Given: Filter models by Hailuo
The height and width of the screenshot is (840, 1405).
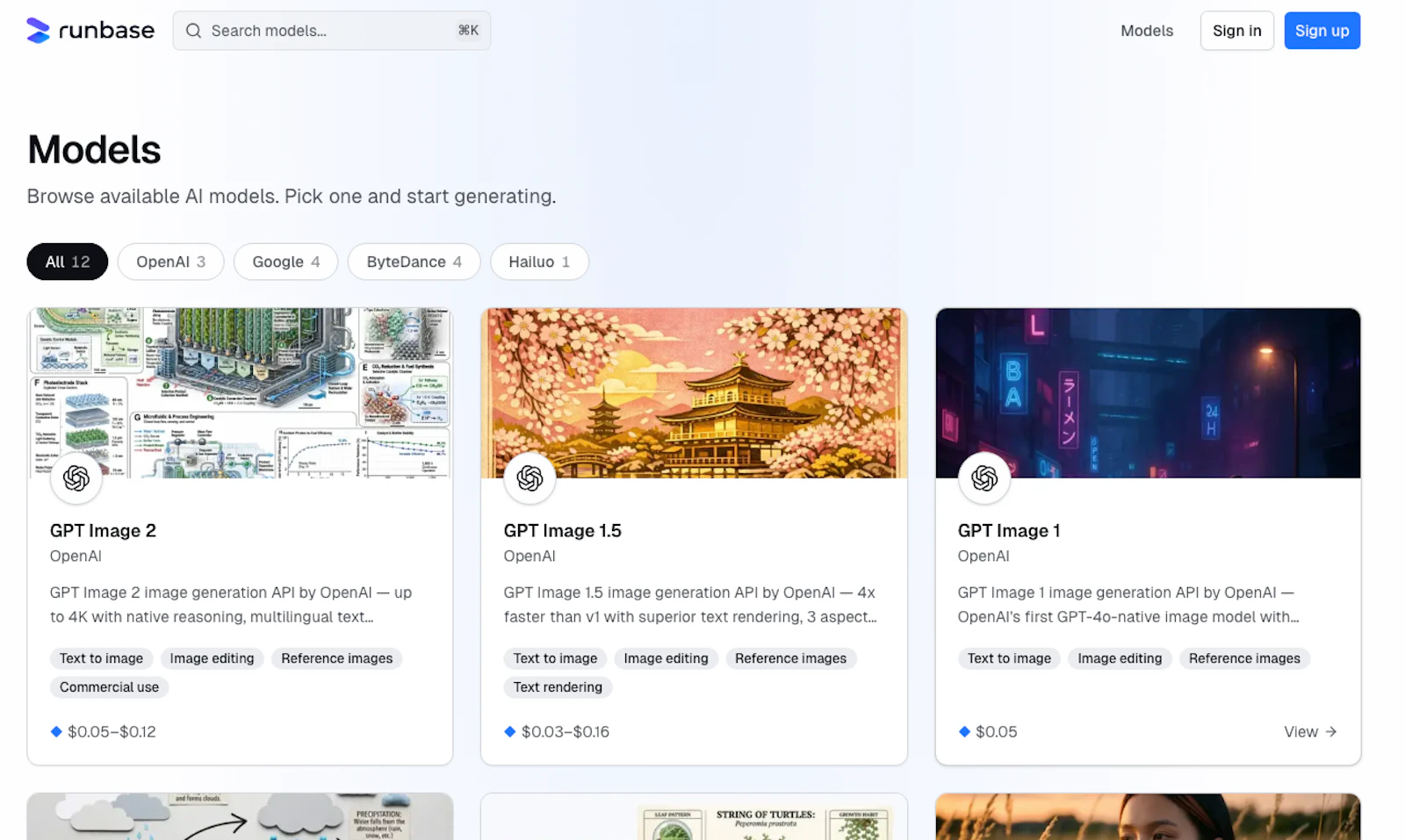Looking at the screenshot, I should [539, 262].
